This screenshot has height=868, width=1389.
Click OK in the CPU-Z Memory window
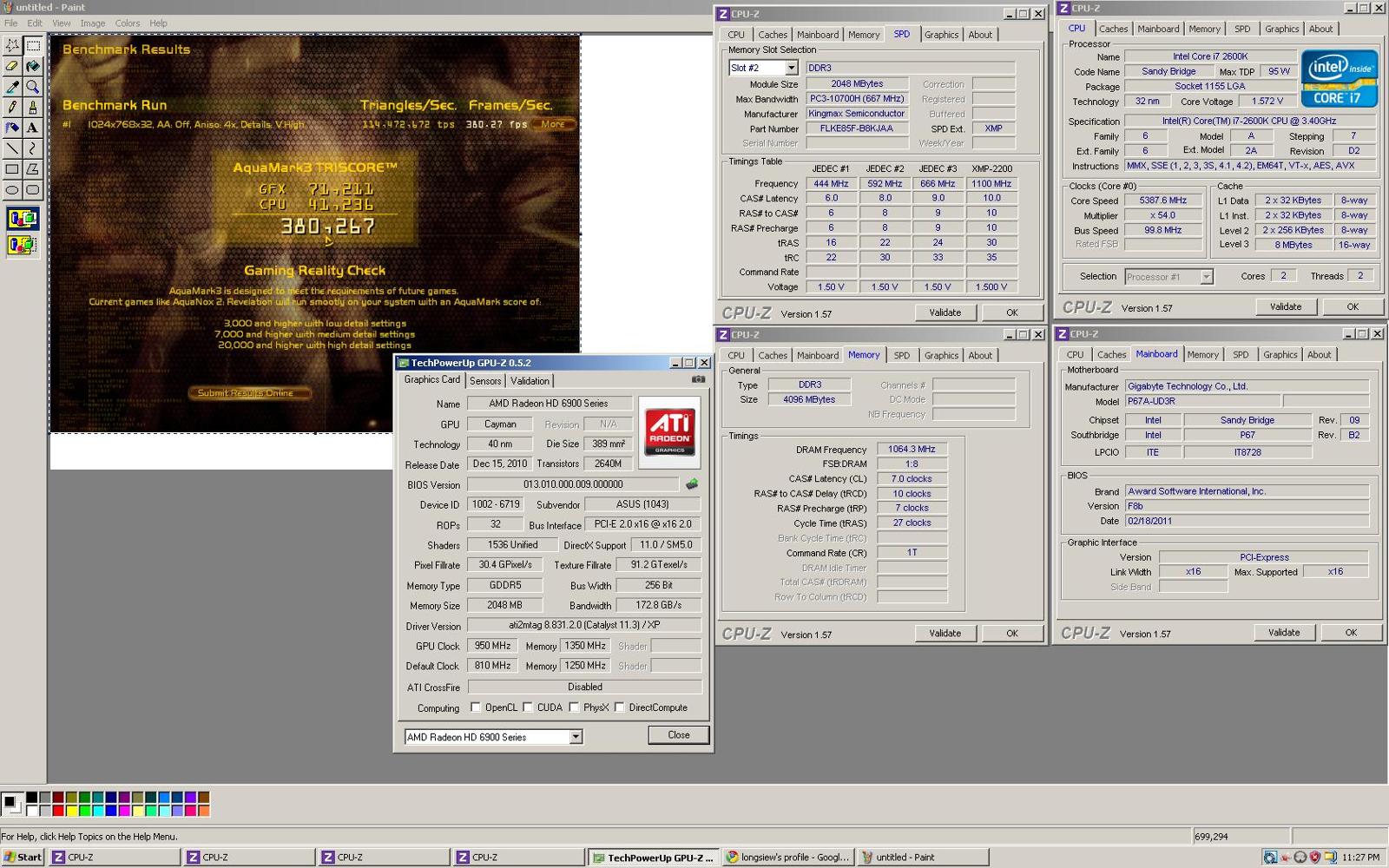pos(1012,634)
